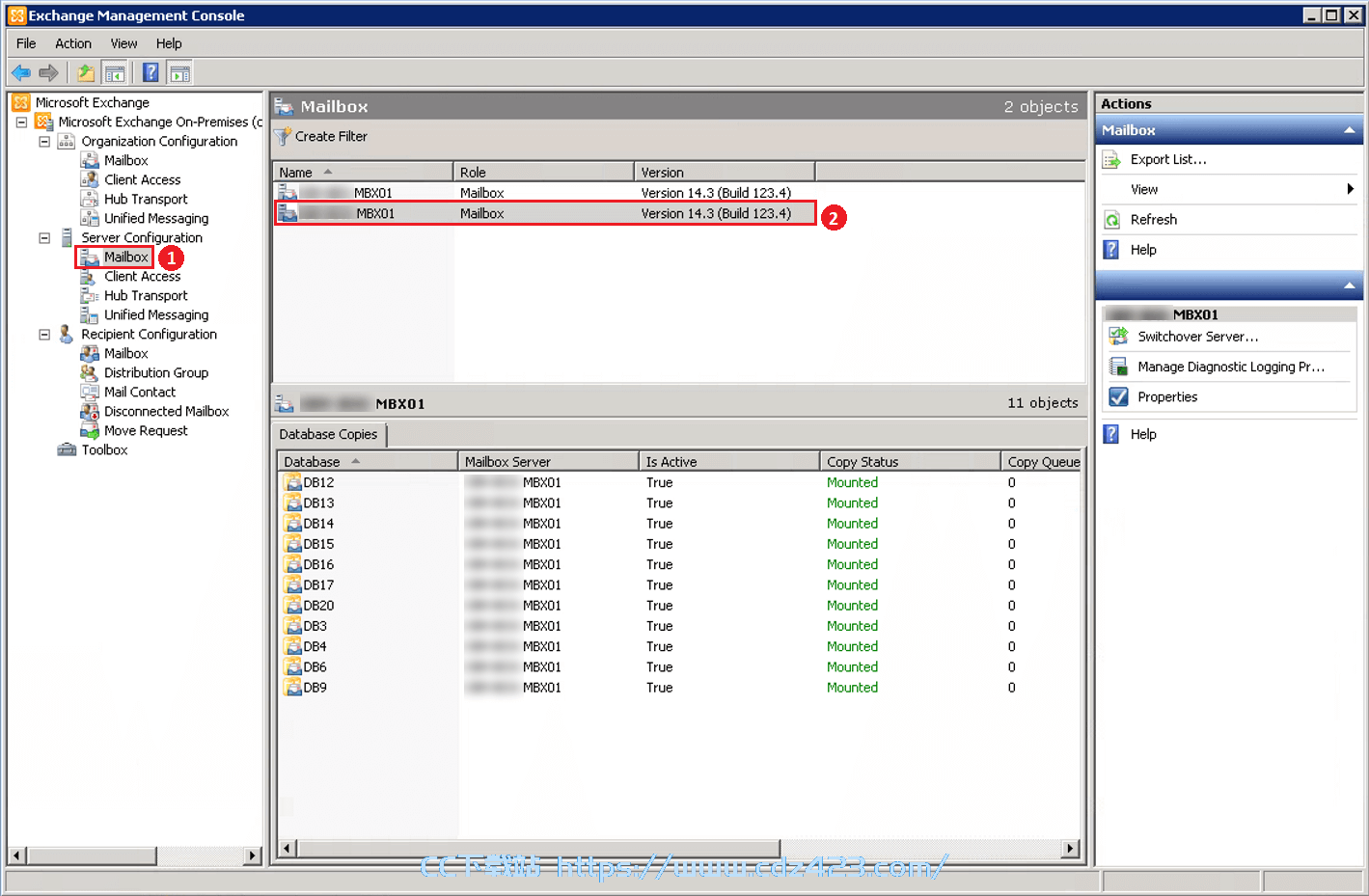Click the first MBX01 server row icon
The image size is (1369, 896).
tap(287, 193)
